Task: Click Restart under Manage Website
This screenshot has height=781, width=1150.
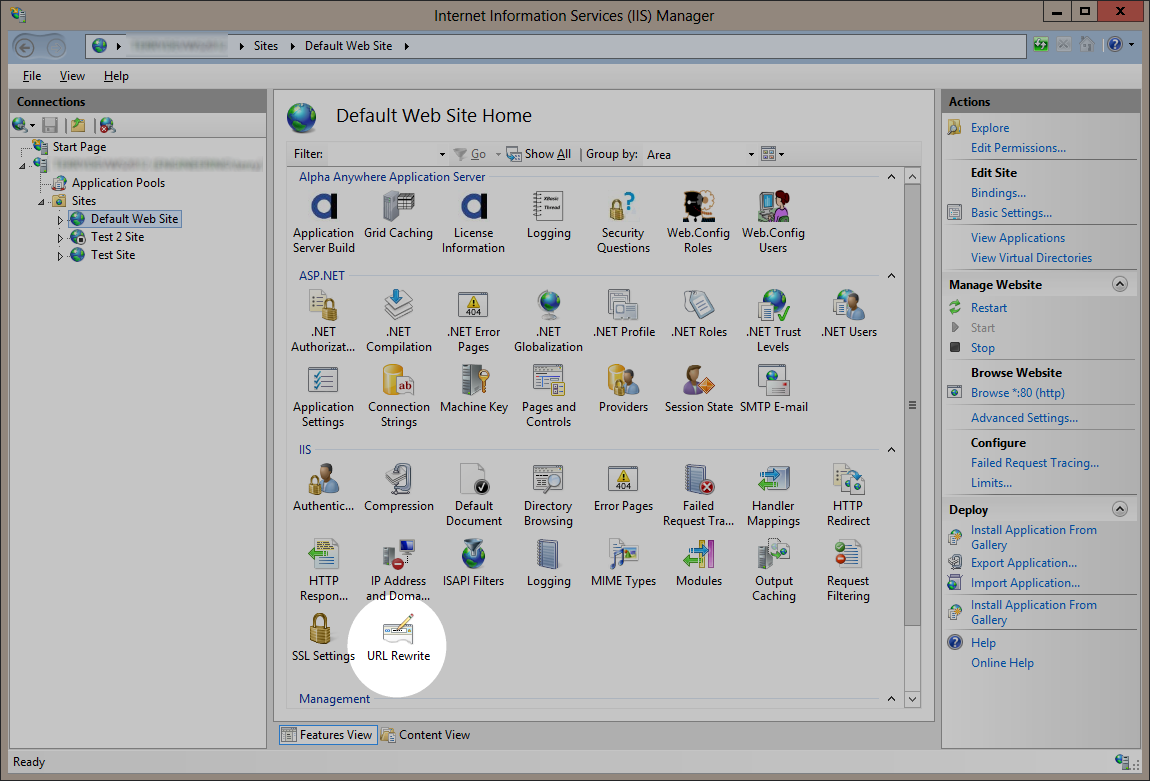Action: (989, 308)
